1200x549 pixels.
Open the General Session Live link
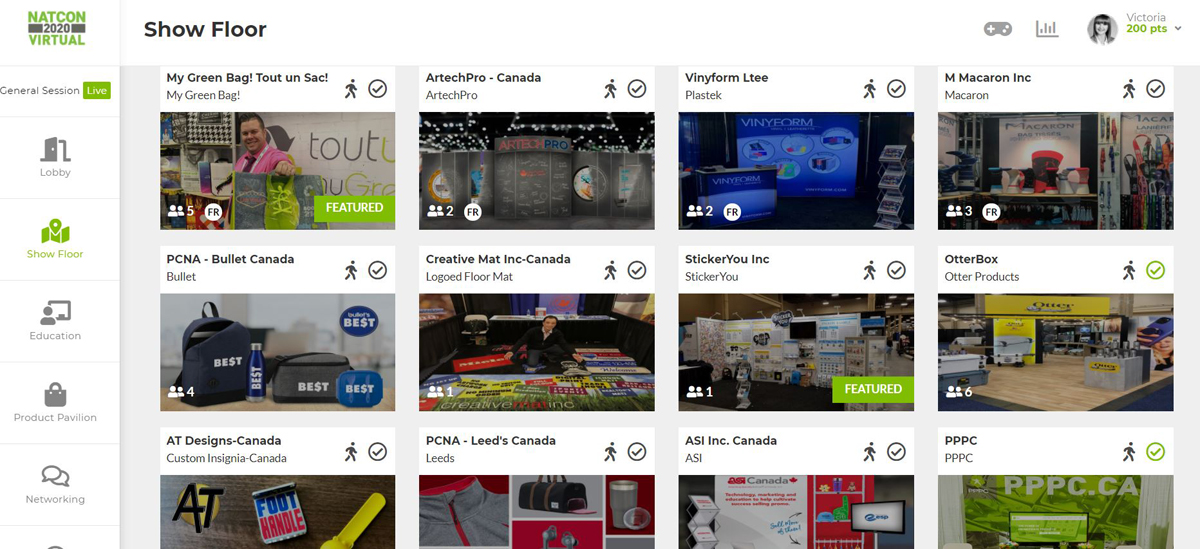pos(55,90)
